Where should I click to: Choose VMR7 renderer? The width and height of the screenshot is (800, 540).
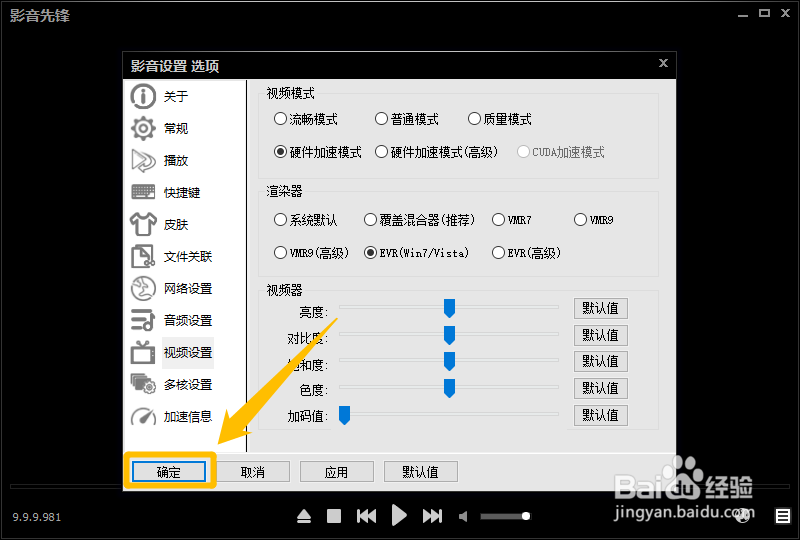[511, 220]
